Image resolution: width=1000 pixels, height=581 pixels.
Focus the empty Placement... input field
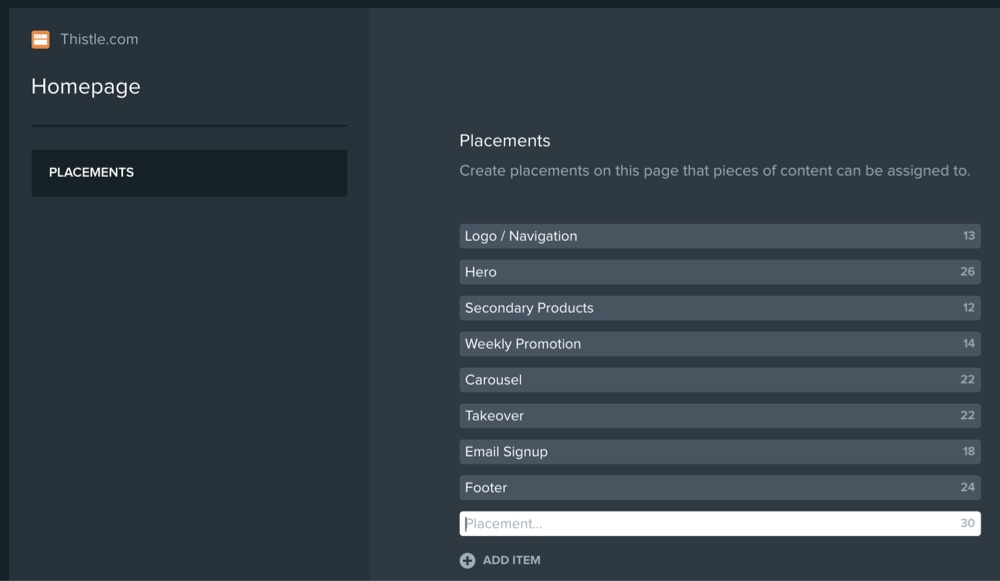pyautogui.click(x=720, y=524)
